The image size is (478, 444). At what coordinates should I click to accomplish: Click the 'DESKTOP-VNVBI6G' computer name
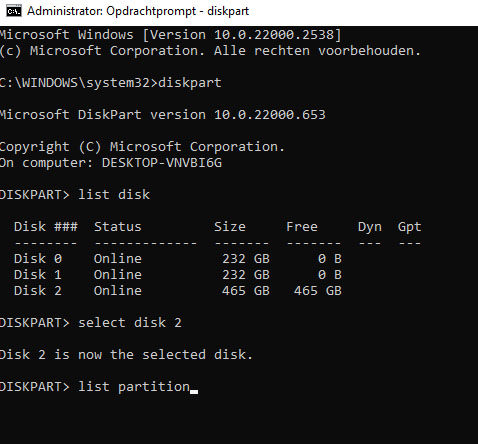162,163
